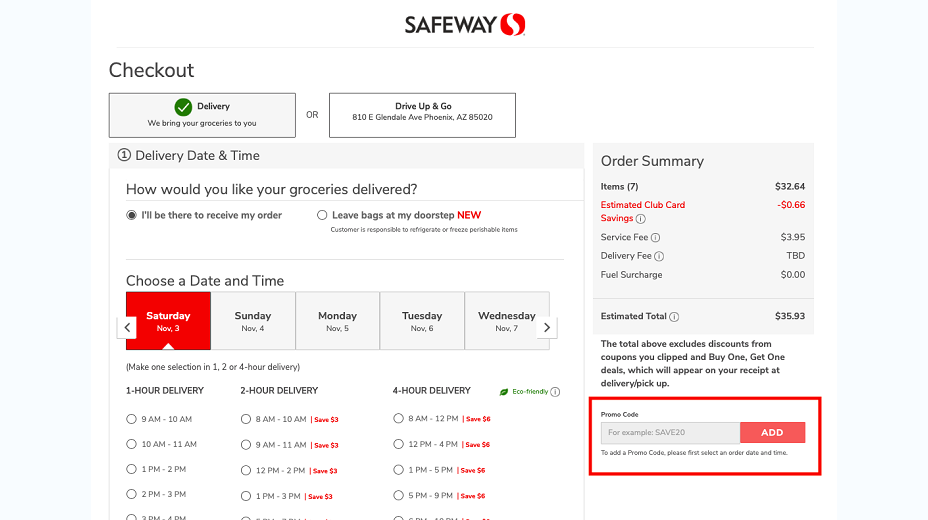Select the Sunday Nov 4 date tab
This screenshot has height=520, width=928.
click(x=253, y=321)
